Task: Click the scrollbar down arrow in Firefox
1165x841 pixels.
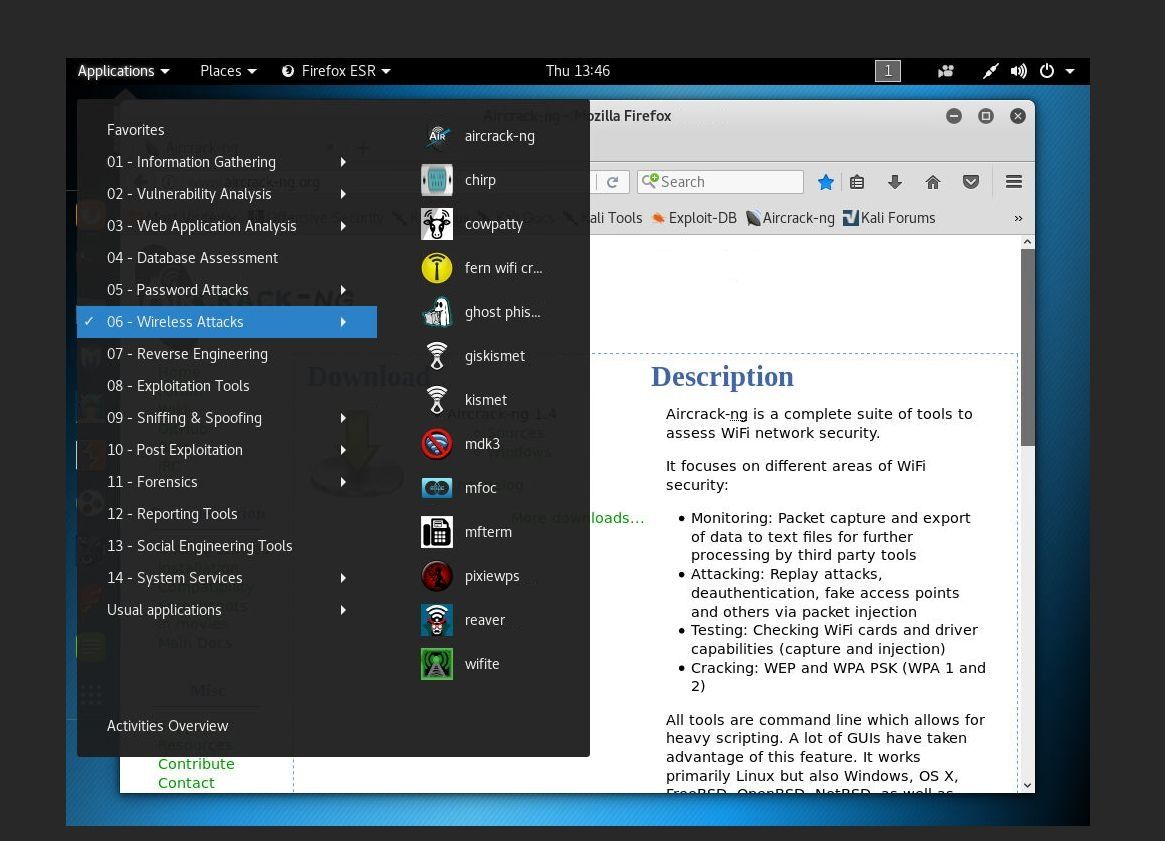Action: (1028, 785)
